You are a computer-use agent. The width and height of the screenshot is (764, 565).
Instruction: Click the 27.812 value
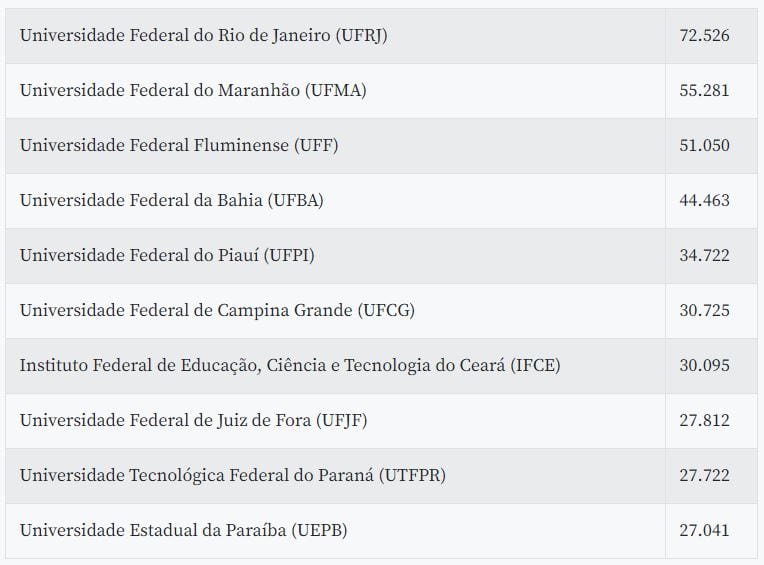tap(704, 421)
